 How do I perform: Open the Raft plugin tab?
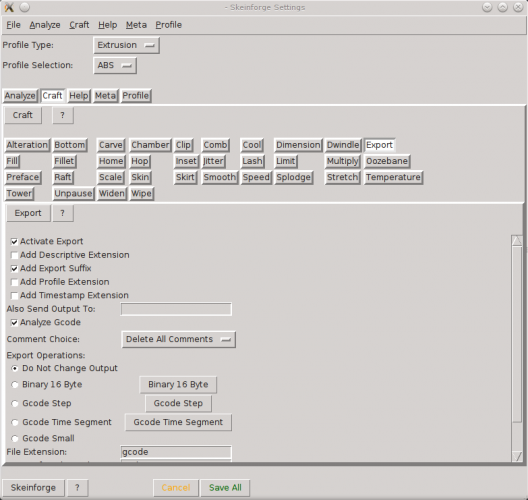(x=63, y=177)
